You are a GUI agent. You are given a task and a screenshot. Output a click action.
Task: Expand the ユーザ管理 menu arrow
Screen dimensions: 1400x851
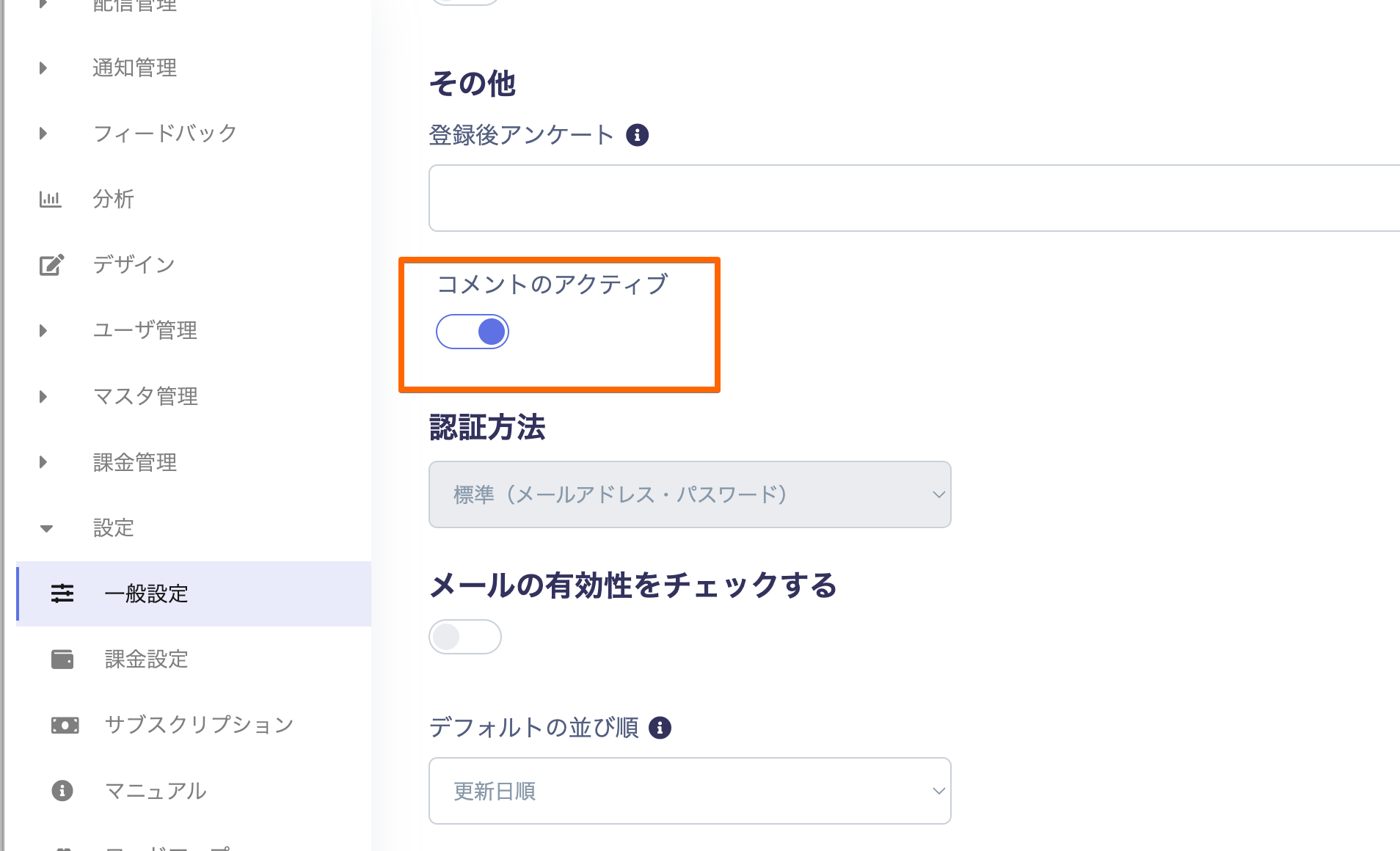(x=43, y=331)
